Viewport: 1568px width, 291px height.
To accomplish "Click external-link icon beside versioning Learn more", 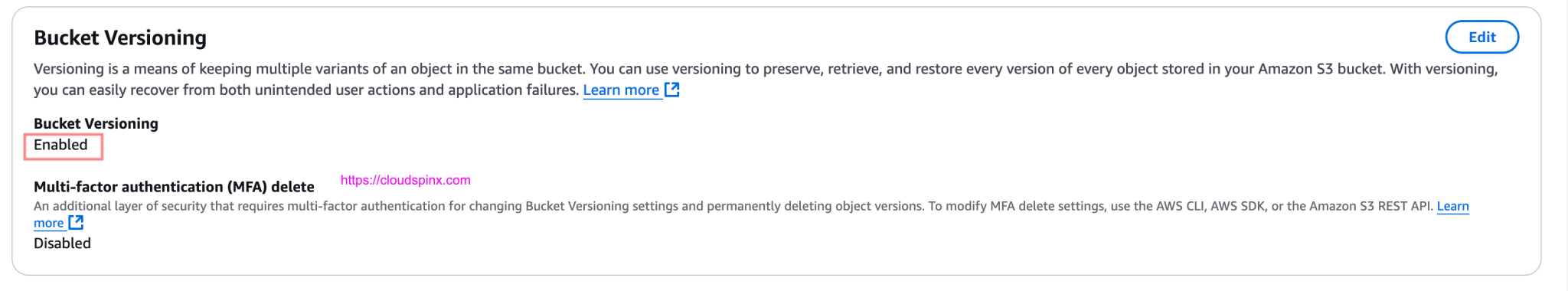I will [x=672, y=90].
